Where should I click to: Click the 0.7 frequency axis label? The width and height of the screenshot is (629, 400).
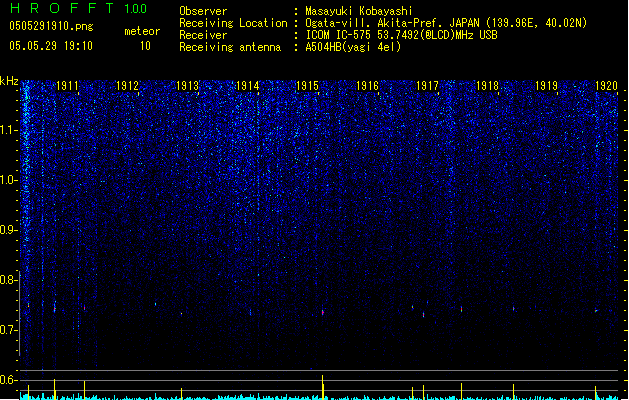pos(8,330)
